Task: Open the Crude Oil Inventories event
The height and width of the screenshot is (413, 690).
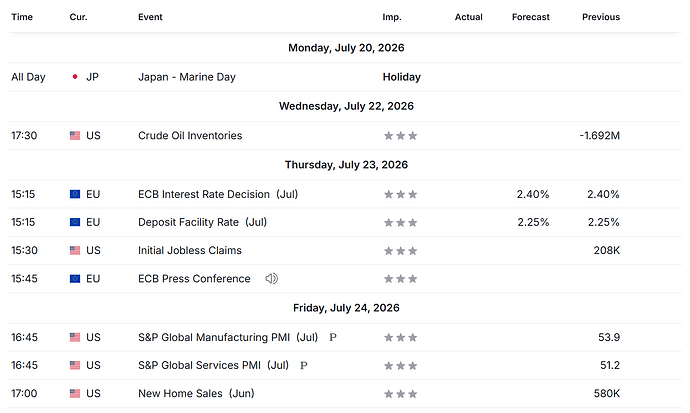Action: click(x=190, y=135)
